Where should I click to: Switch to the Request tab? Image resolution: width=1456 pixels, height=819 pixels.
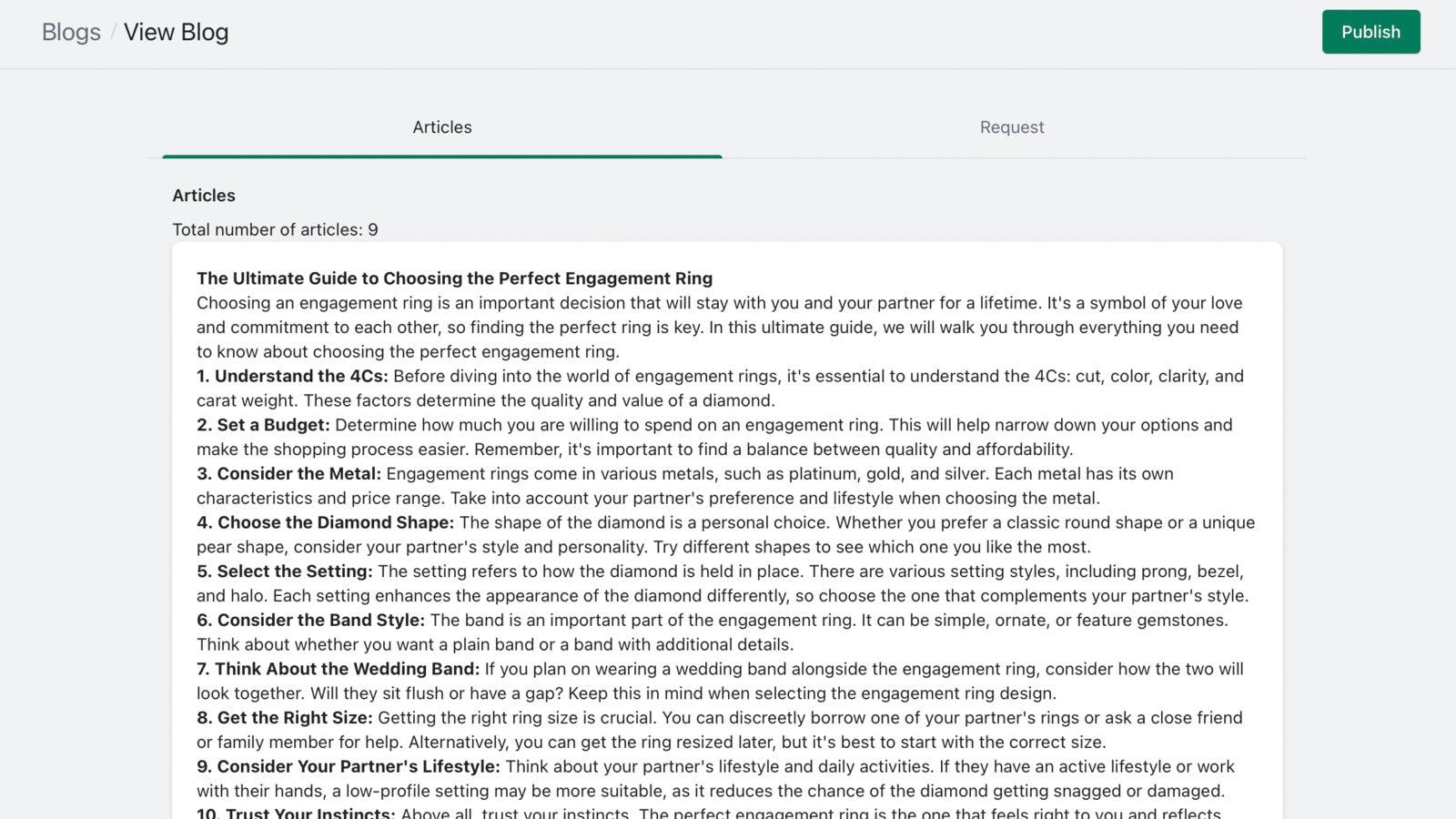tap(1011, 127)
